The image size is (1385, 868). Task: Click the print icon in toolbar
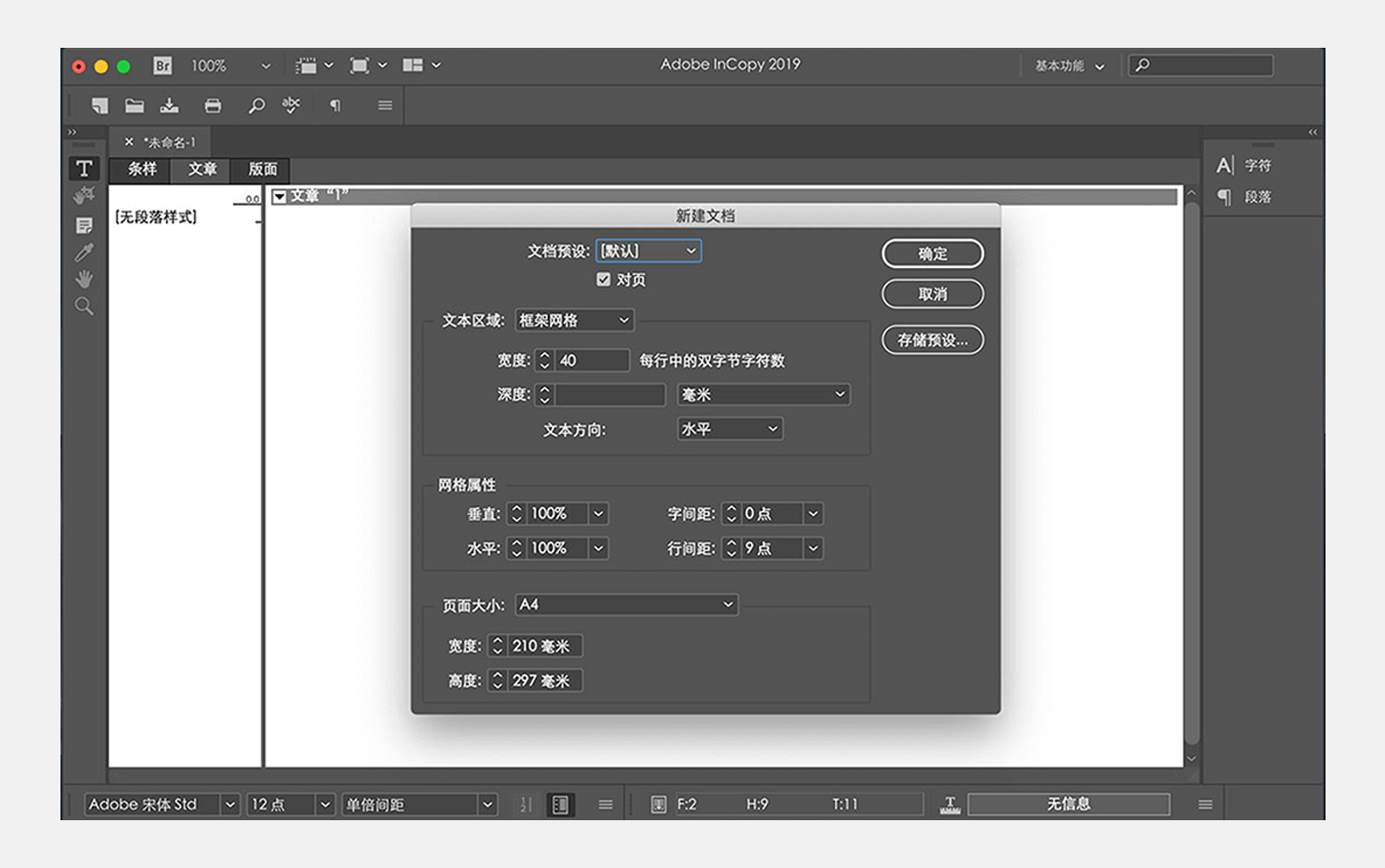tap(213, 105)
